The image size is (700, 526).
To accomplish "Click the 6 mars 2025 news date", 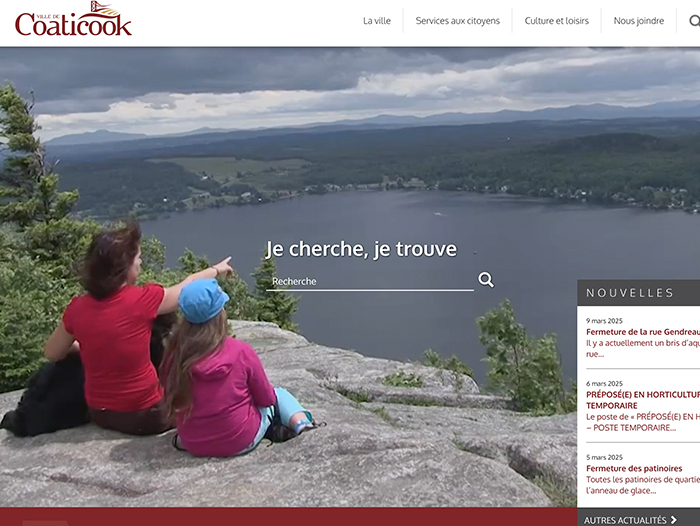I will 604,384.
